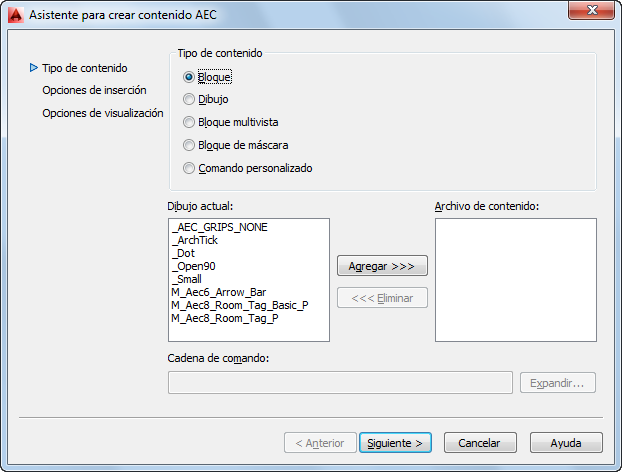Click the Agregar >>> button

point(382,266)
